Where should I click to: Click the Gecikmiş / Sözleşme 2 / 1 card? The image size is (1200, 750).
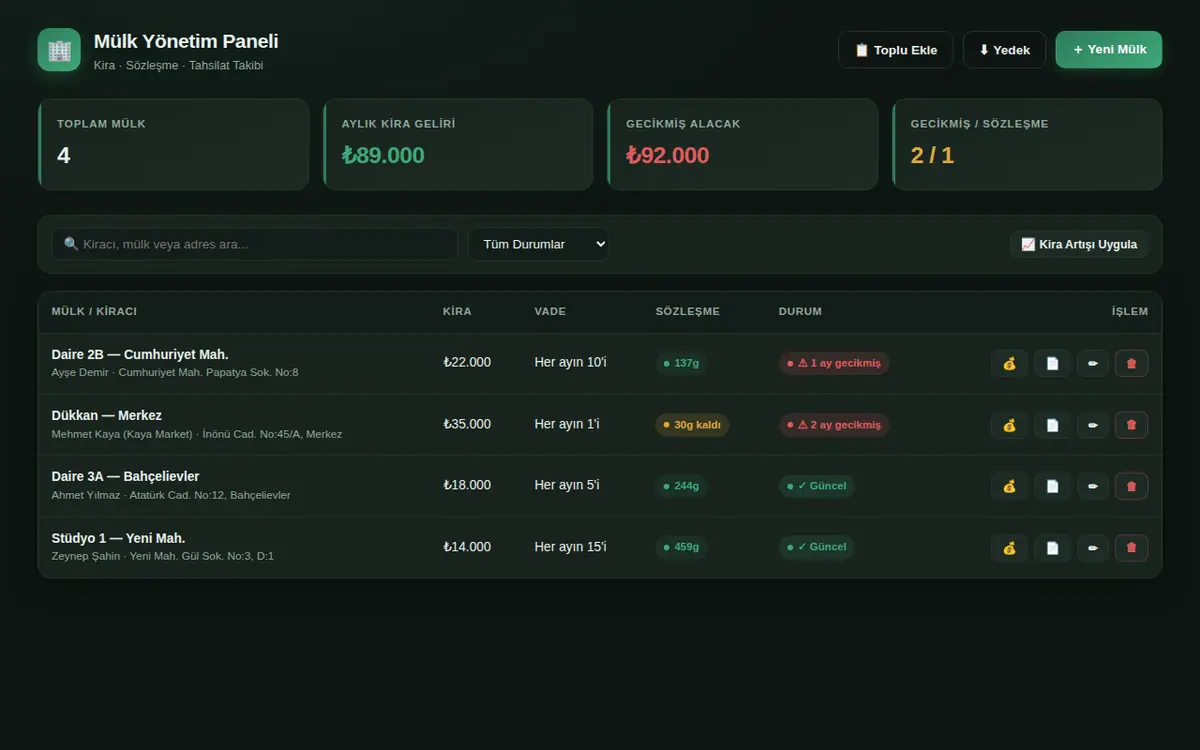1027,144
